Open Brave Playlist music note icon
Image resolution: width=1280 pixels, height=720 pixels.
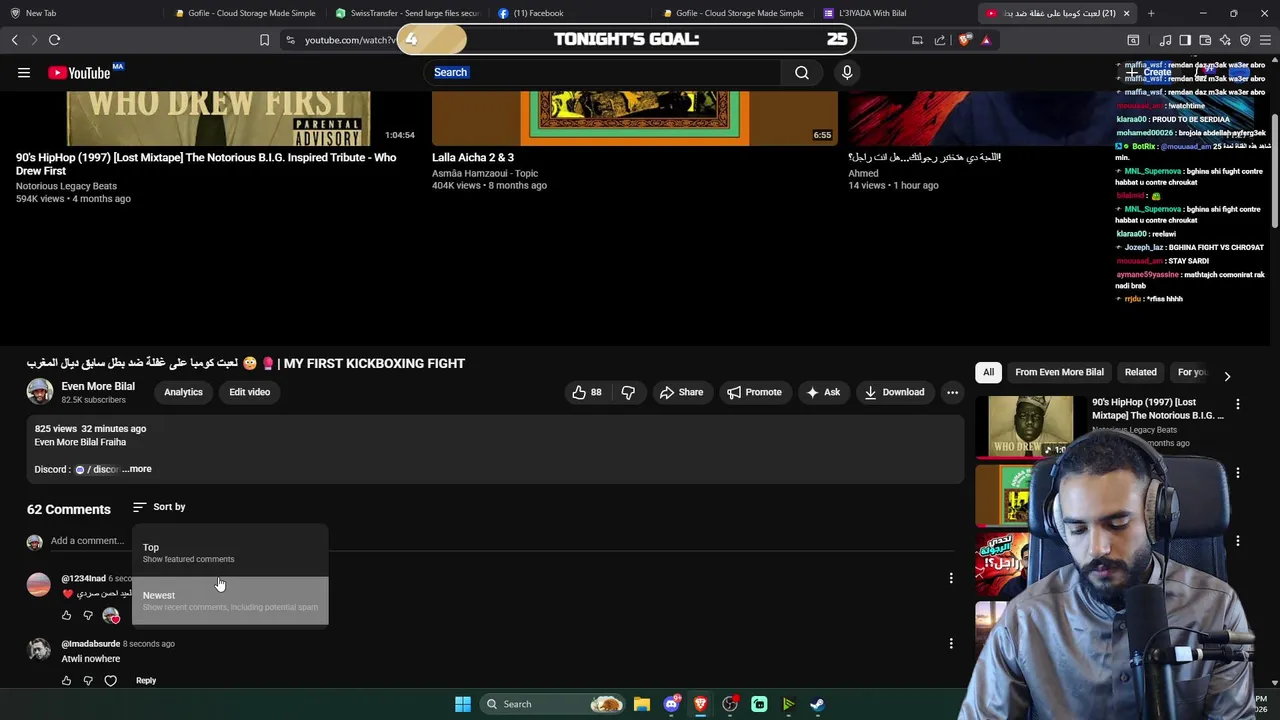[1165, 40]
